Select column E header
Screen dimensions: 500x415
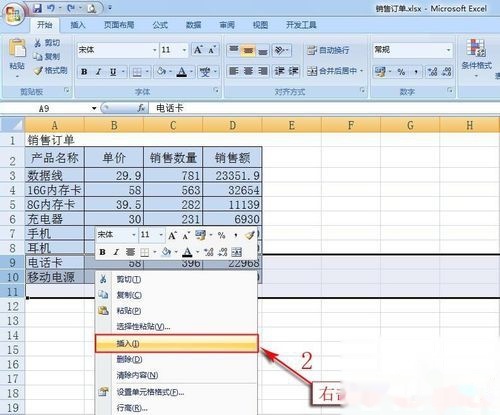point(292,125)
